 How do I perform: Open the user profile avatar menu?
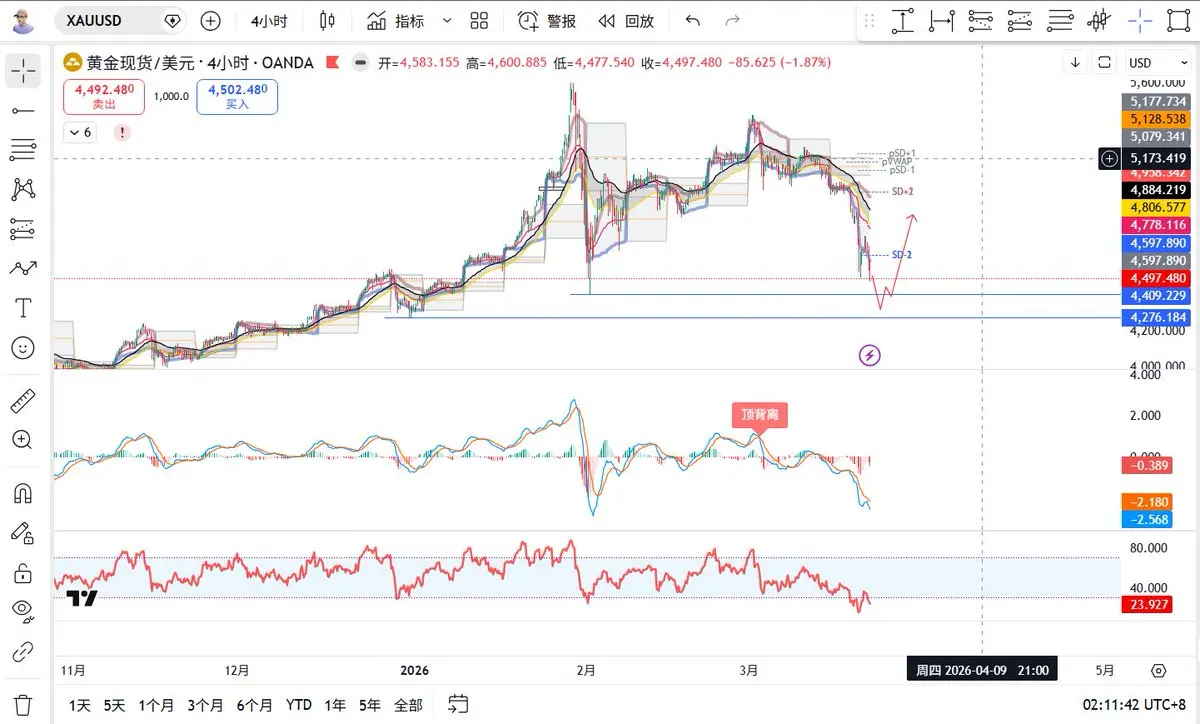point(24,20)
